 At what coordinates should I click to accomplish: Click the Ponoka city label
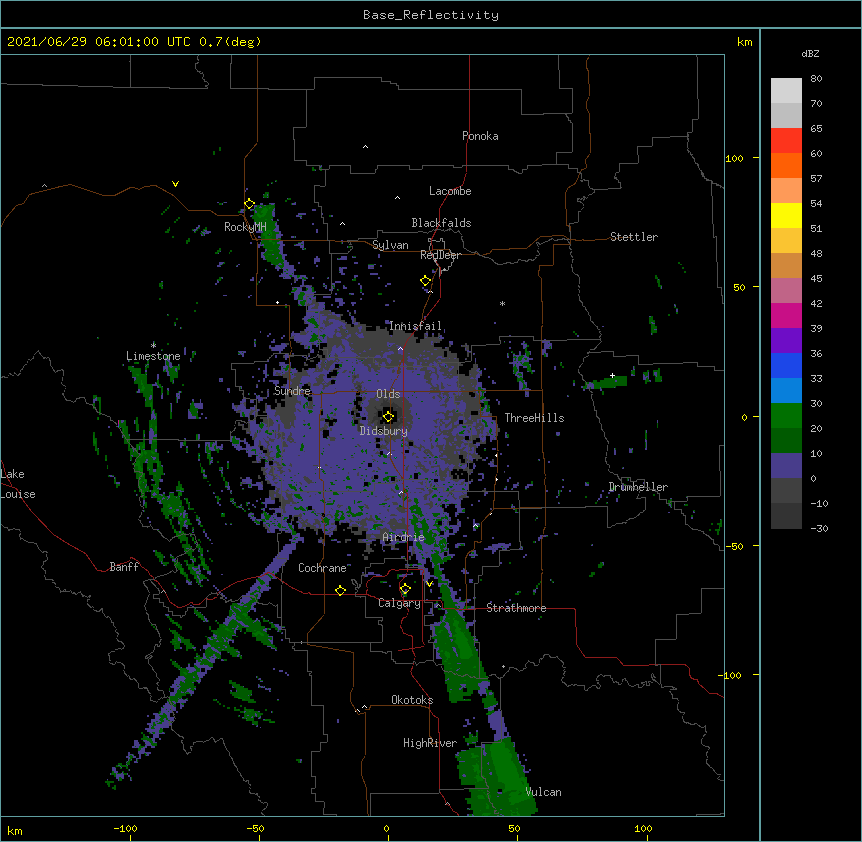coord(480,136)
